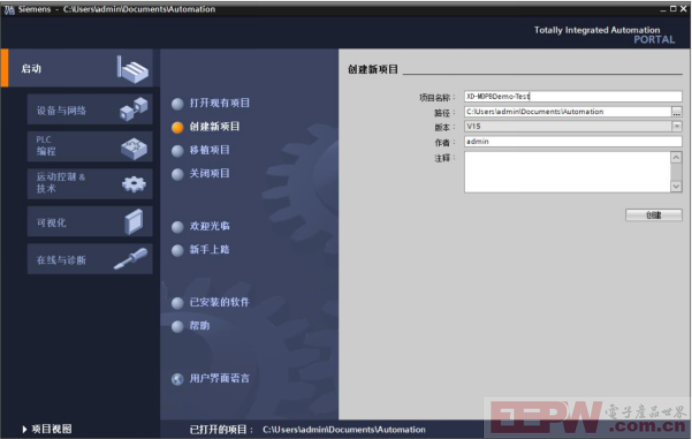Click the bullet beside 打开现有项目

pyautogui.click(x=177, y=104)
